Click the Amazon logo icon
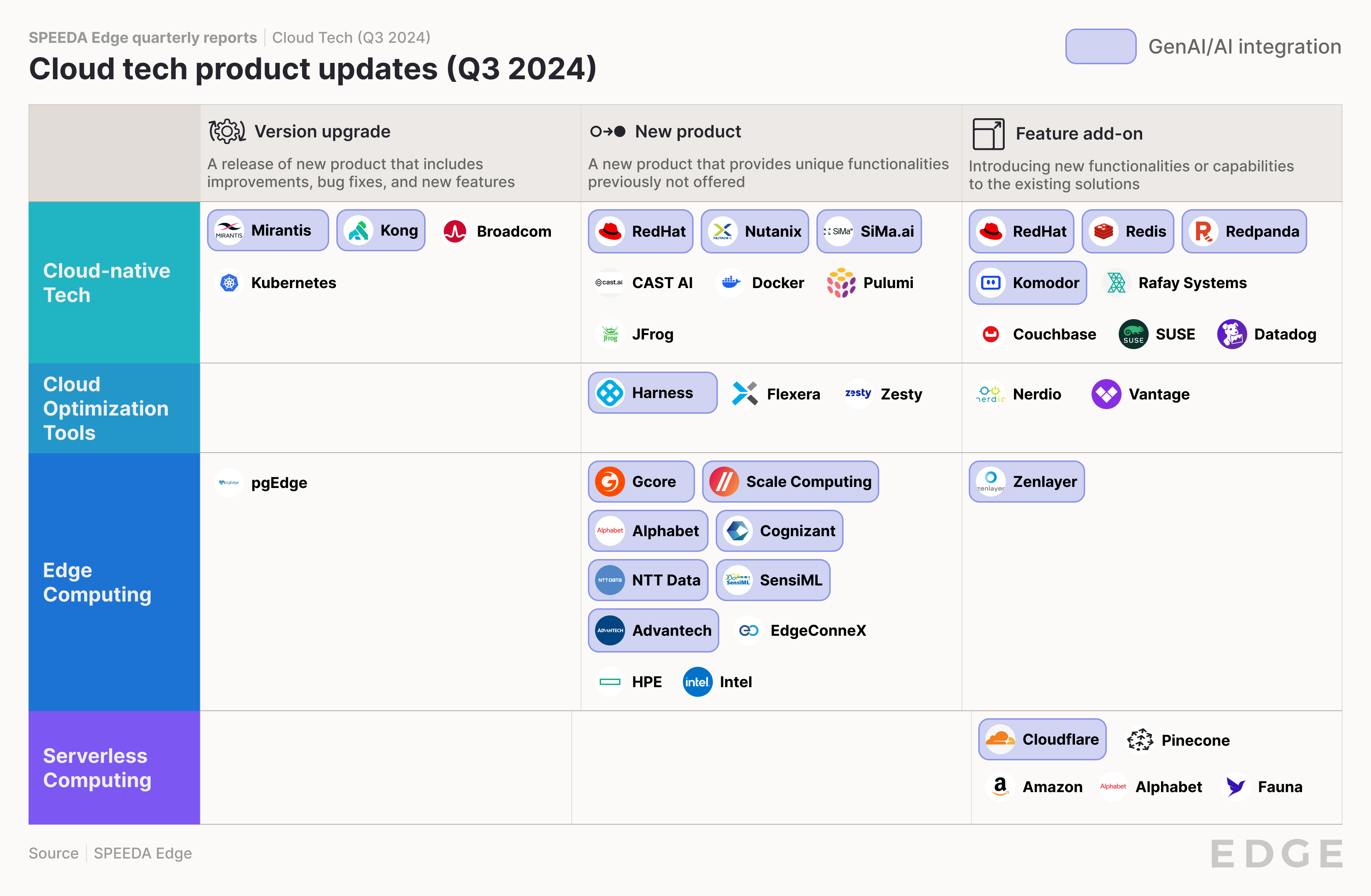Viewport: 1371px width, 896px height. click(1001, 787)
